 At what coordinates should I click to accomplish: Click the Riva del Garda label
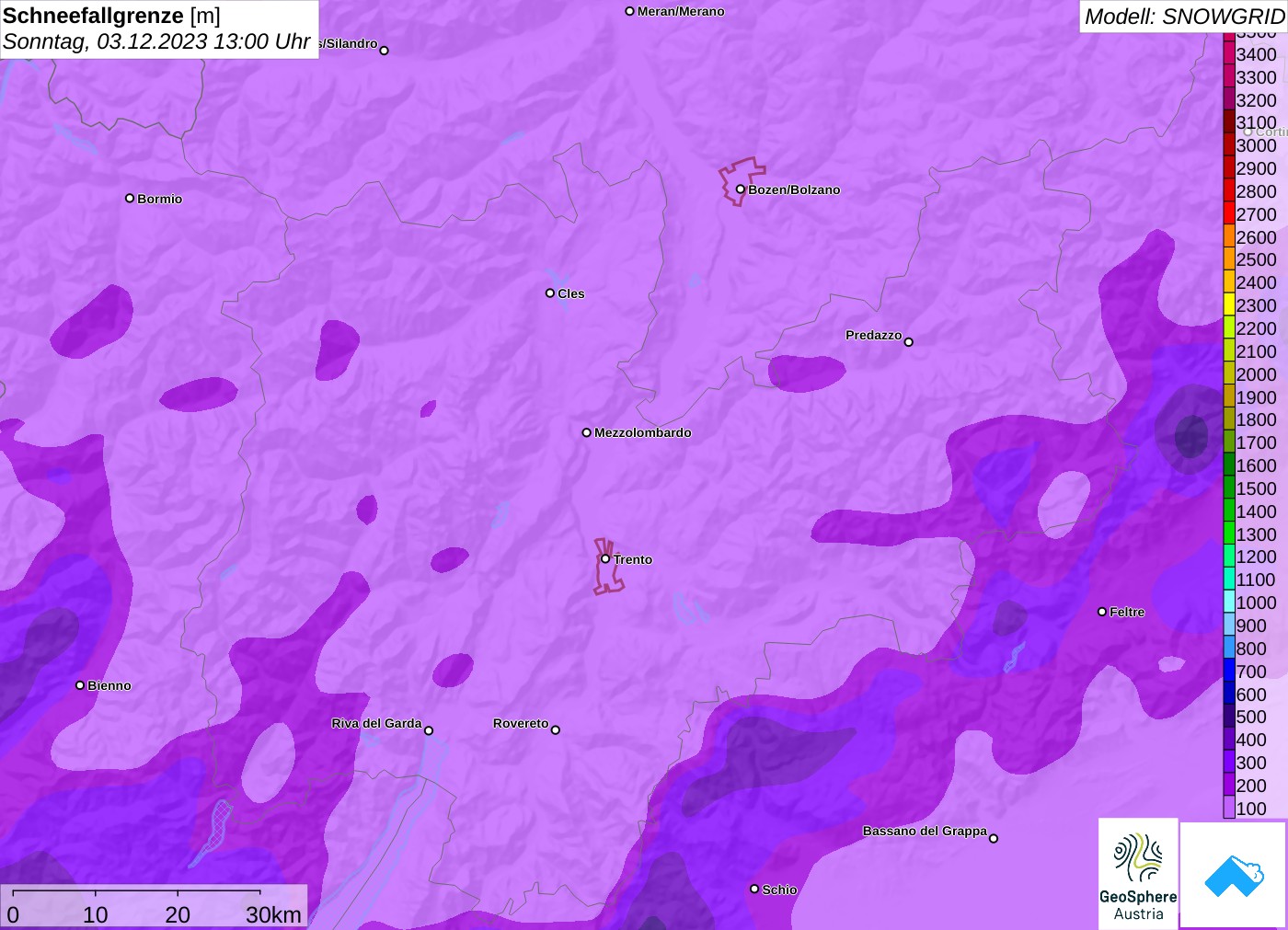pyautogui.click(x=376, y=723)
